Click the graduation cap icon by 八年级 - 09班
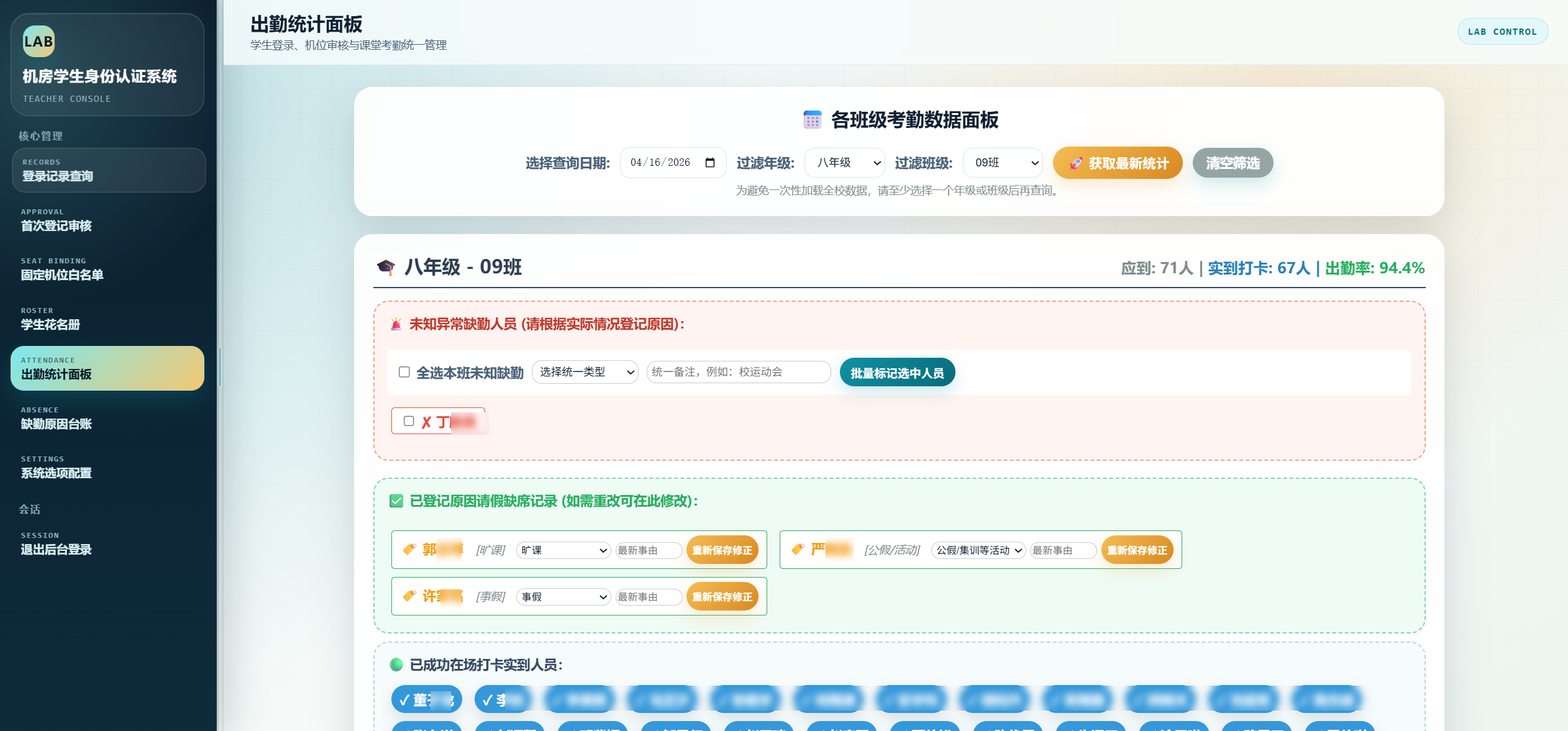Image resolution: width=1568 pixels, height=731 pixels. coord(386,267)
